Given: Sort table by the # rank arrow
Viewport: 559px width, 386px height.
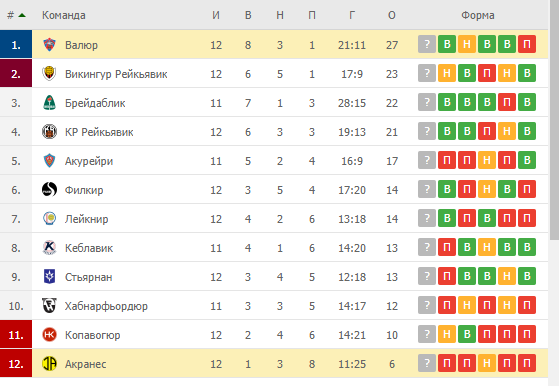Looking at the screenshot, I should 22,15.
